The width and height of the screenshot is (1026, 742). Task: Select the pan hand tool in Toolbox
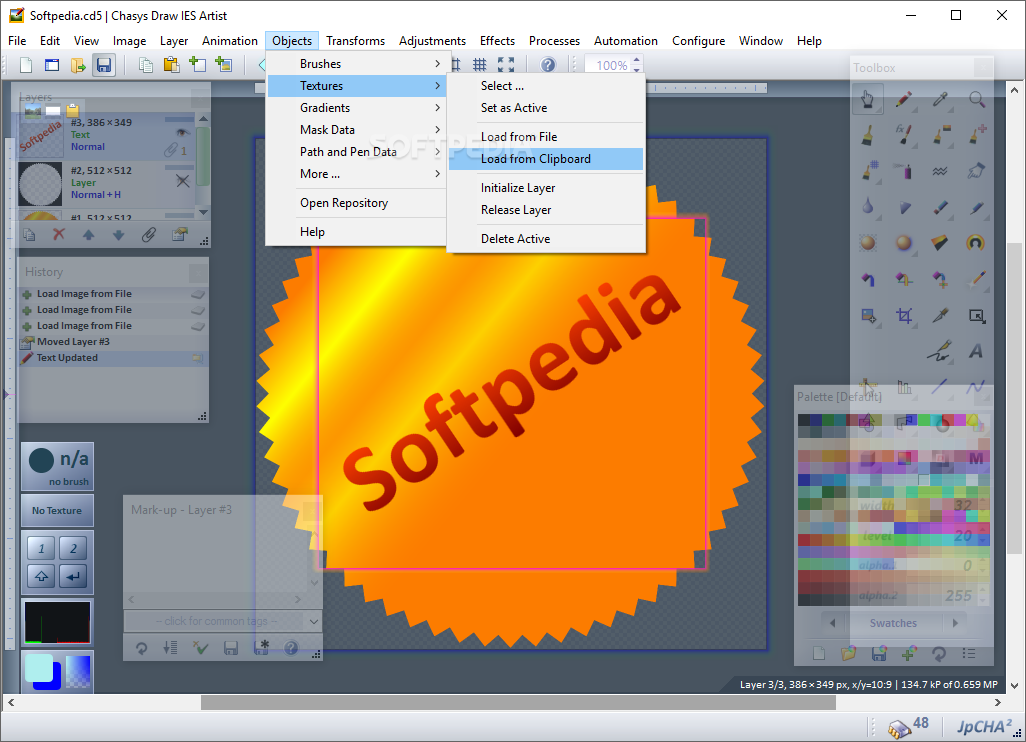point(868,99)
